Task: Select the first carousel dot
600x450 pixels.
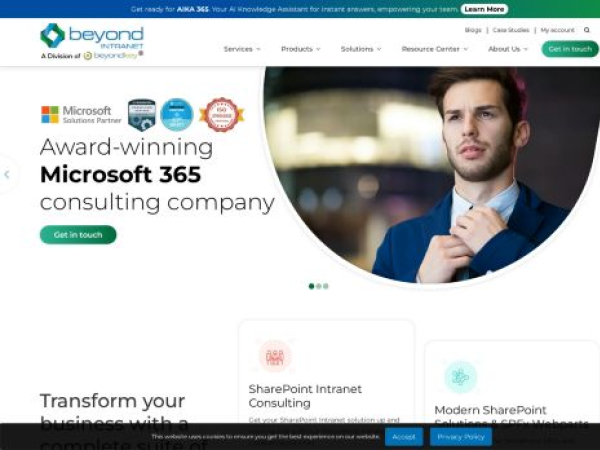Action: (311, 286)
